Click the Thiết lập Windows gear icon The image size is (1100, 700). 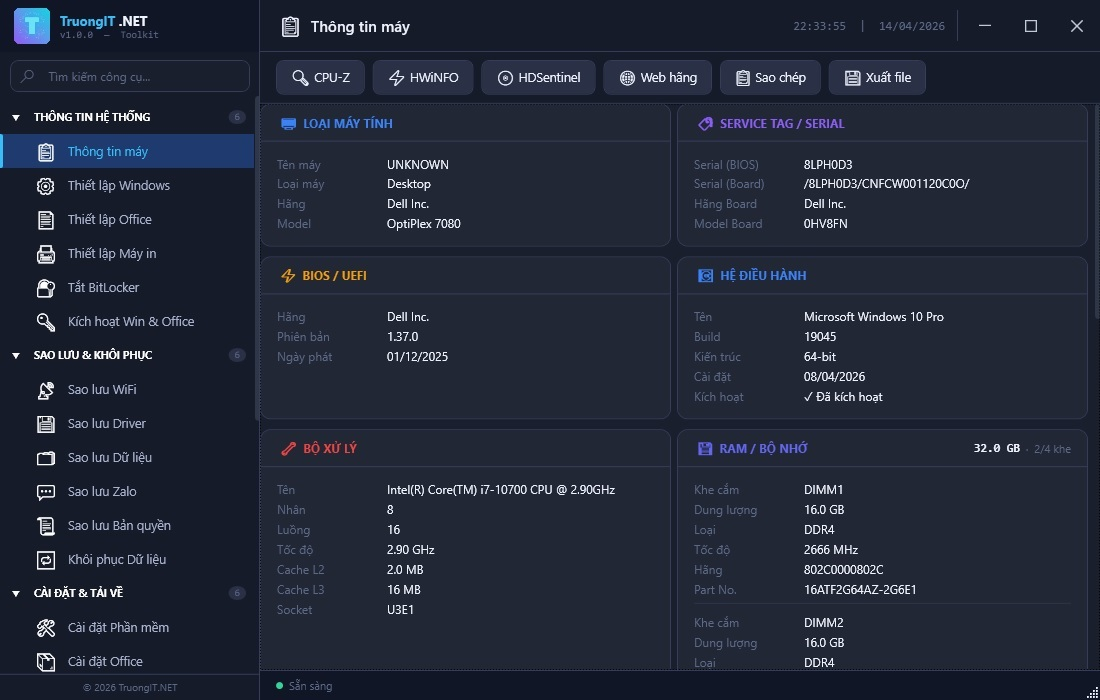(x=46, y=186)
